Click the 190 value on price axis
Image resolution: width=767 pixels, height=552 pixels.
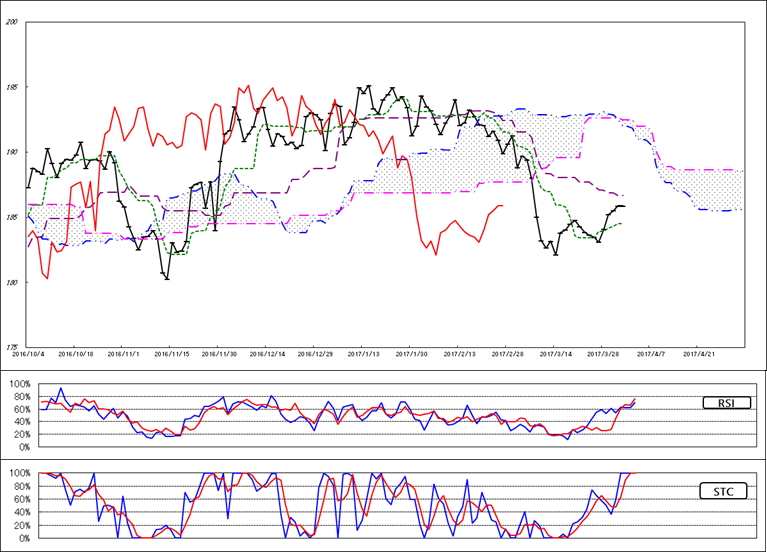click(x=12, y=152)
